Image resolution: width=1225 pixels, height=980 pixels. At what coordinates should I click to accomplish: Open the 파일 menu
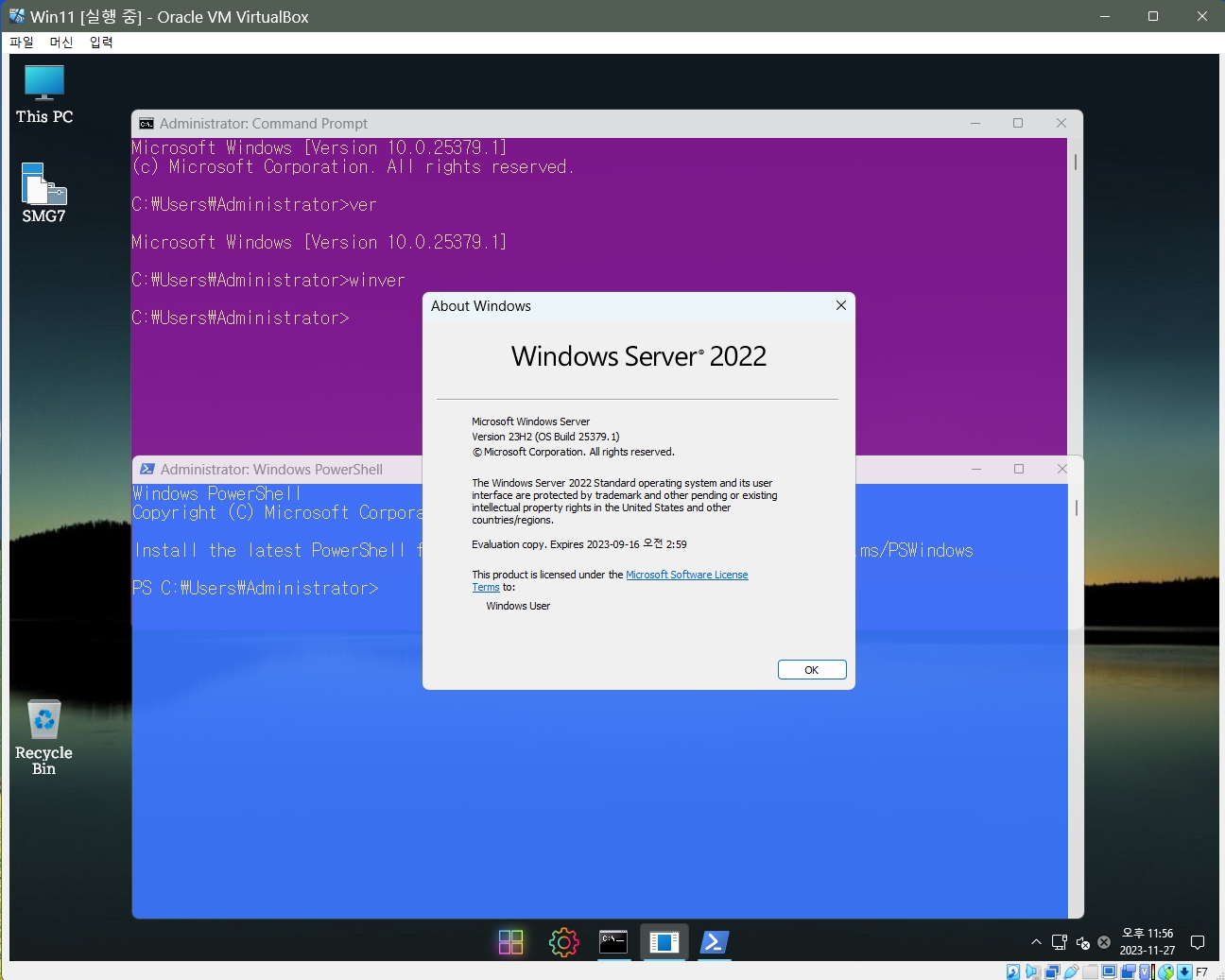click(22, 43)
